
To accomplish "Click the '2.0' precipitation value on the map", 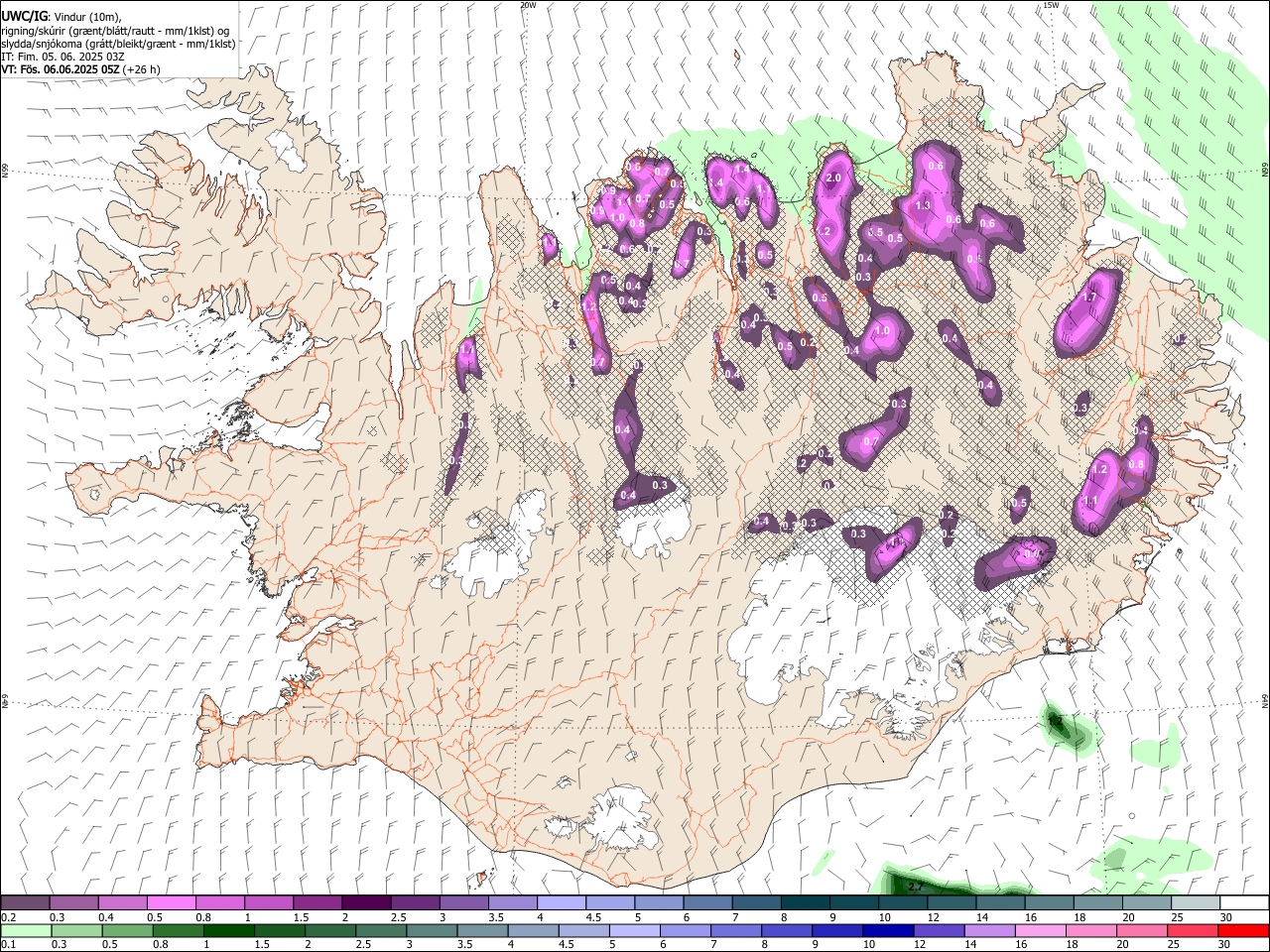I will [833, 178].
